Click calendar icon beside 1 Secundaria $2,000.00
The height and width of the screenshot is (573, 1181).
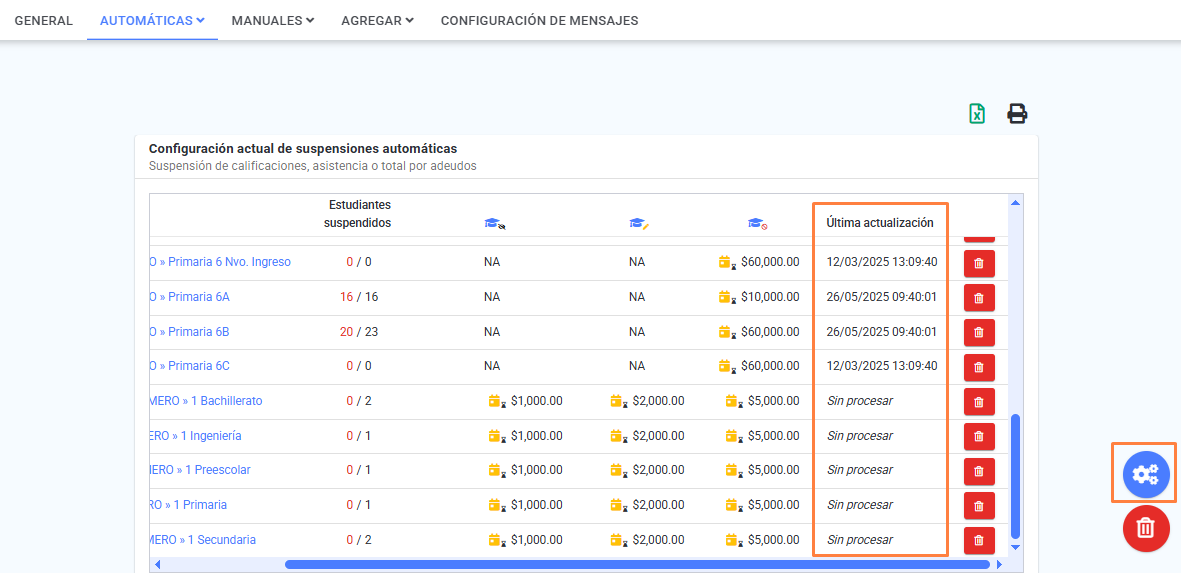tap(618, 540)
